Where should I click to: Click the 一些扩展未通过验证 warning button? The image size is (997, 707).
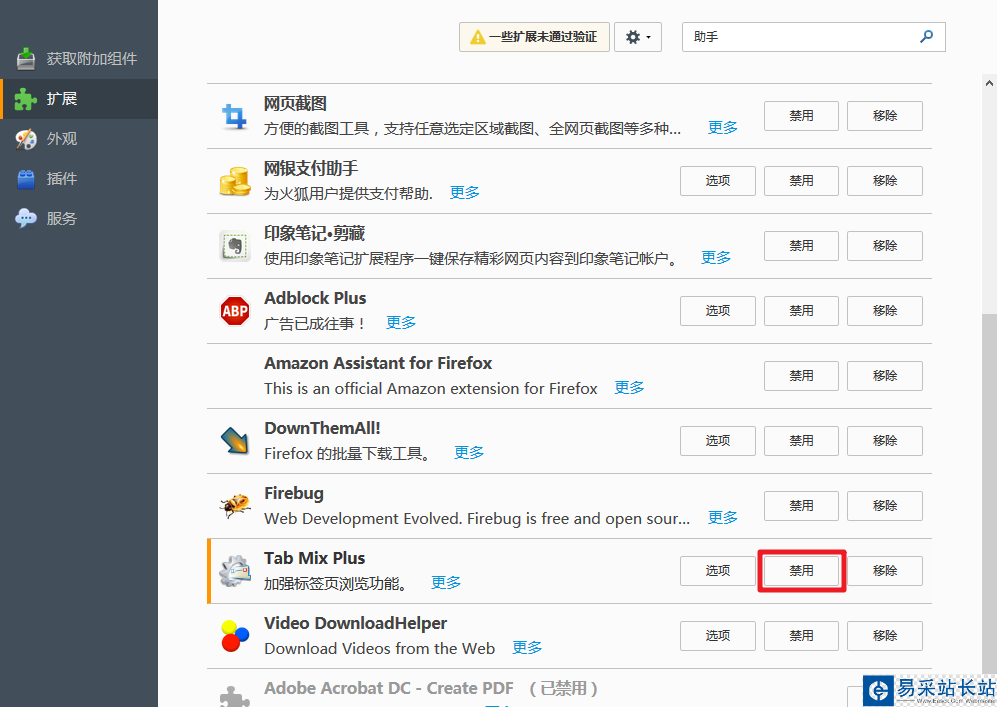[x=534, y=37]
